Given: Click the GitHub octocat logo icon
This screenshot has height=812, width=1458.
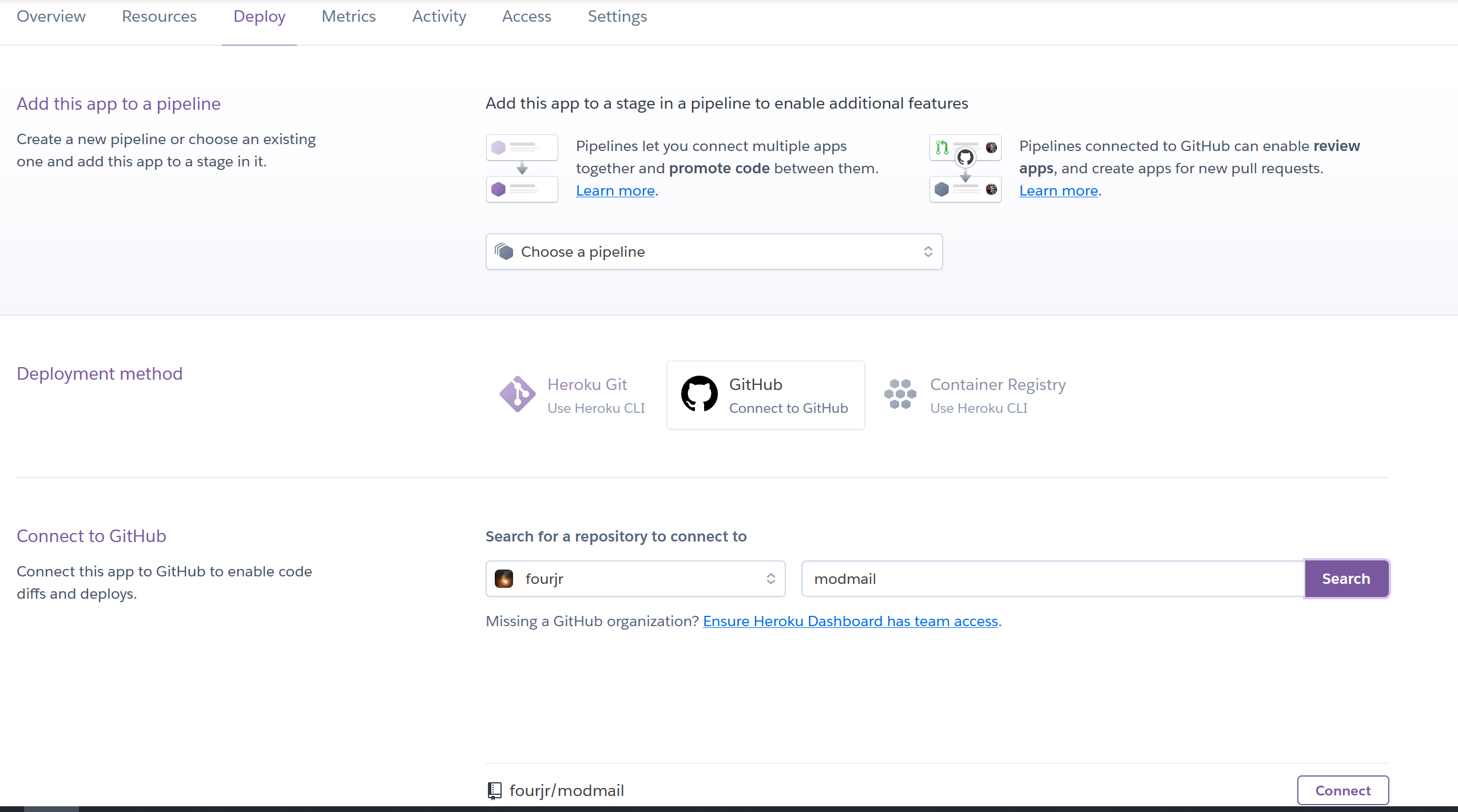Looking at the screenshot, I should tap(699, 395).
